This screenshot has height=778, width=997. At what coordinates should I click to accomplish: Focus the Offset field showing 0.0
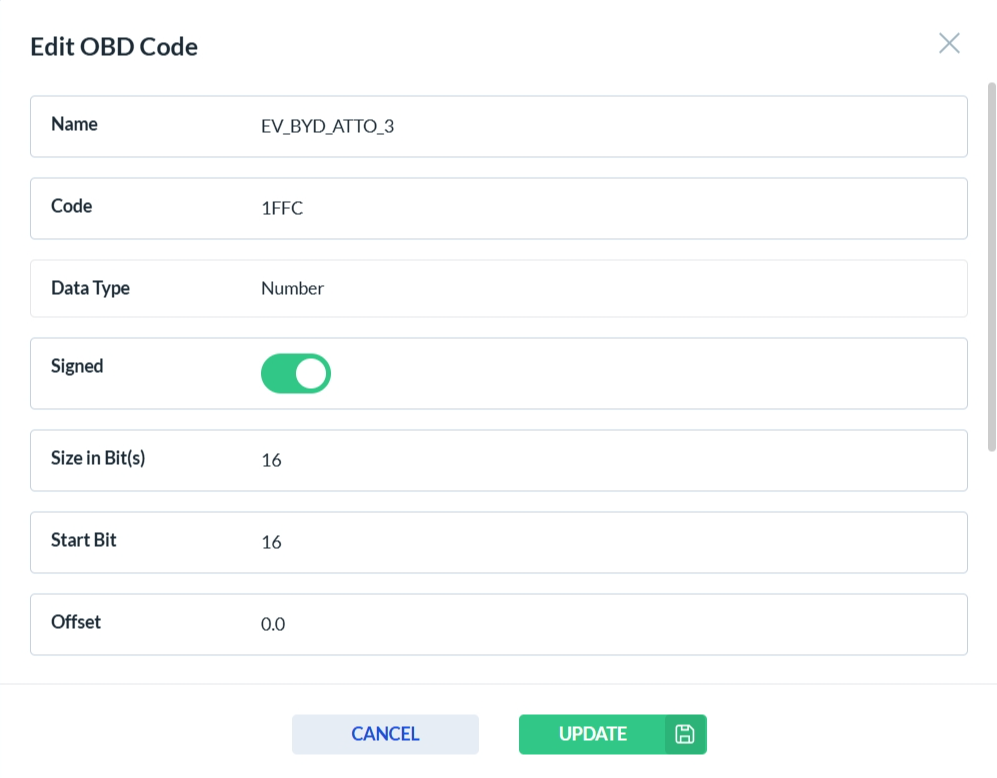(x=600, y=624)
